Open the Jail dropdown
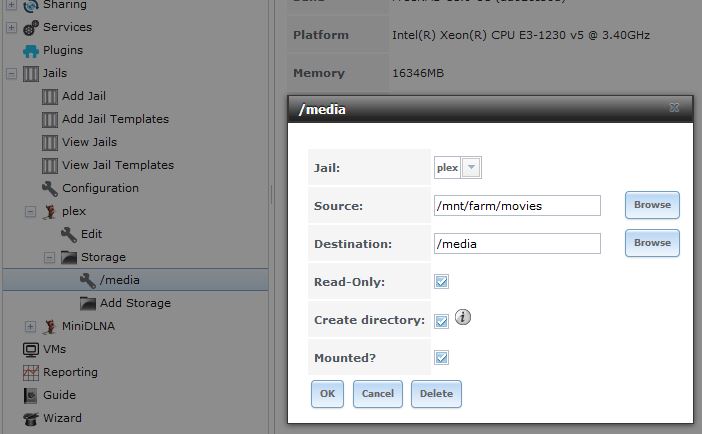702x434 pixels. click(x=472, y=168)
